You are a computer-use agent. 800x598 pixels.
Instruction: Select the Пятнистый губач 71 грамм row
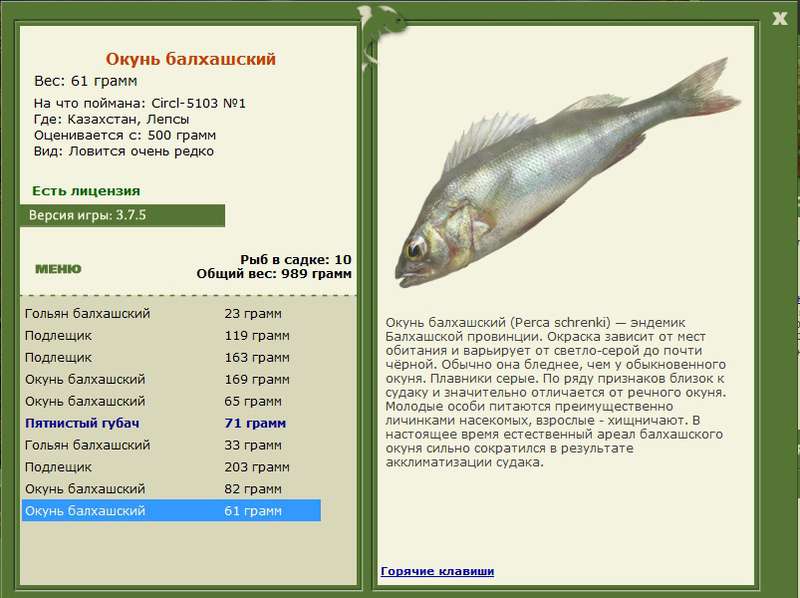171,423
